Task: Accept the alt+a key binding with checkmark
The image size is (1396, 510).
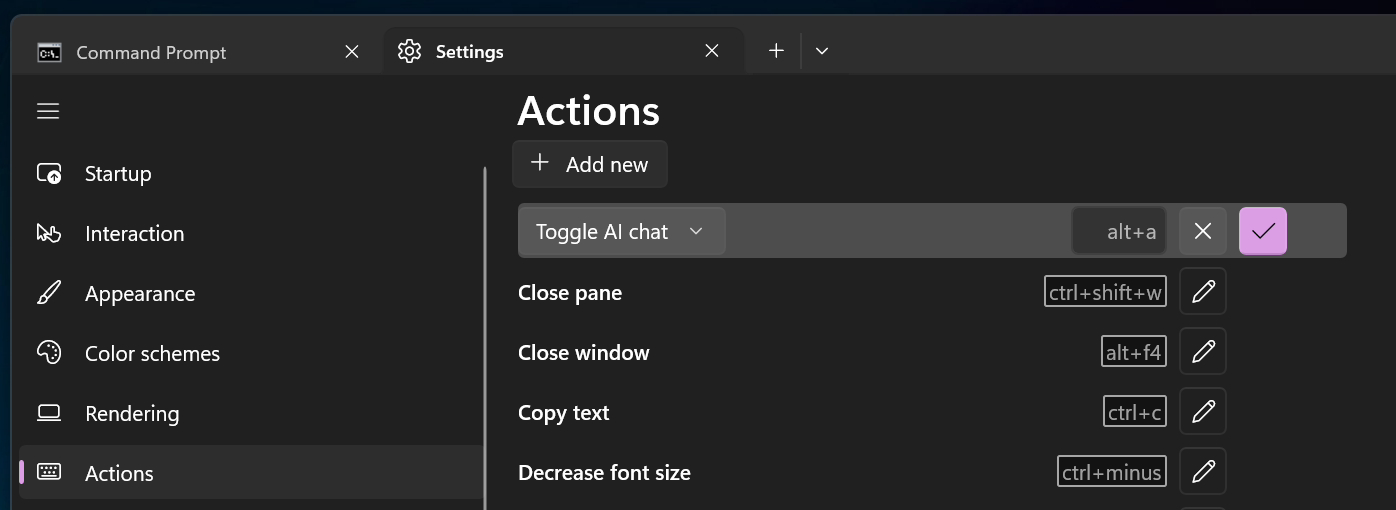Action: pos(1263,231)
